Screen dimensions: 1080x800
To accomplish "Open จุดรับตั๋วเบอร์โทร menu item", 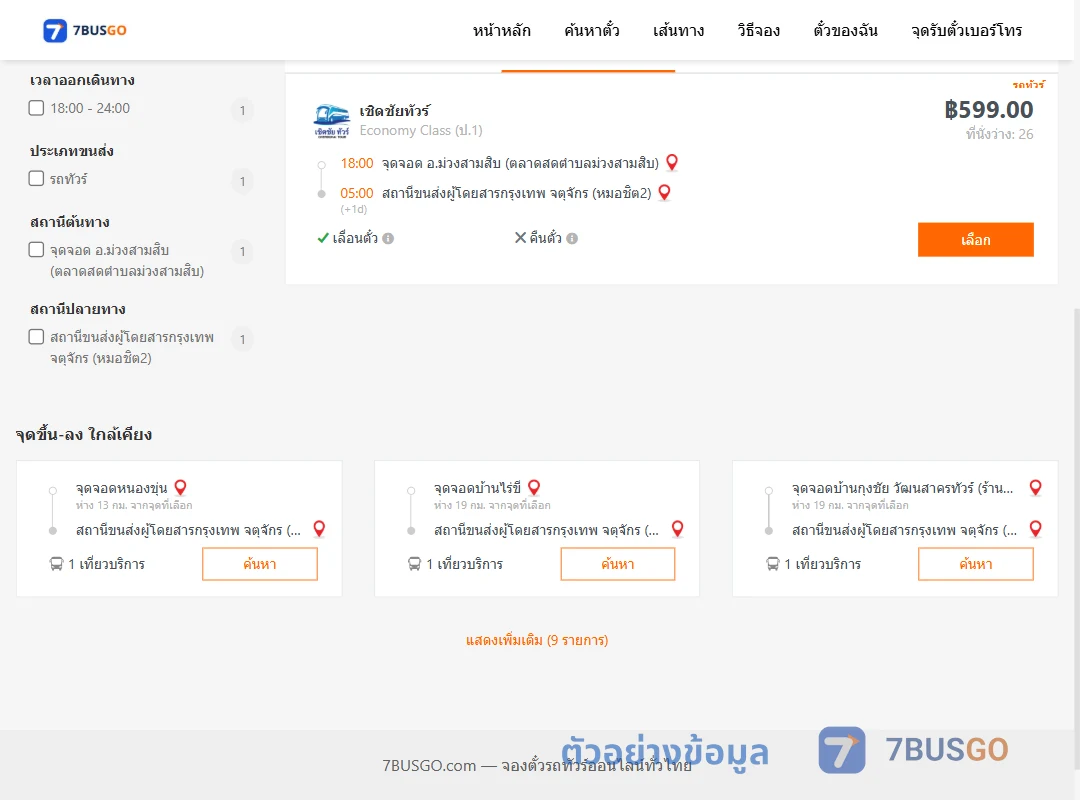I will coord(966,30).
